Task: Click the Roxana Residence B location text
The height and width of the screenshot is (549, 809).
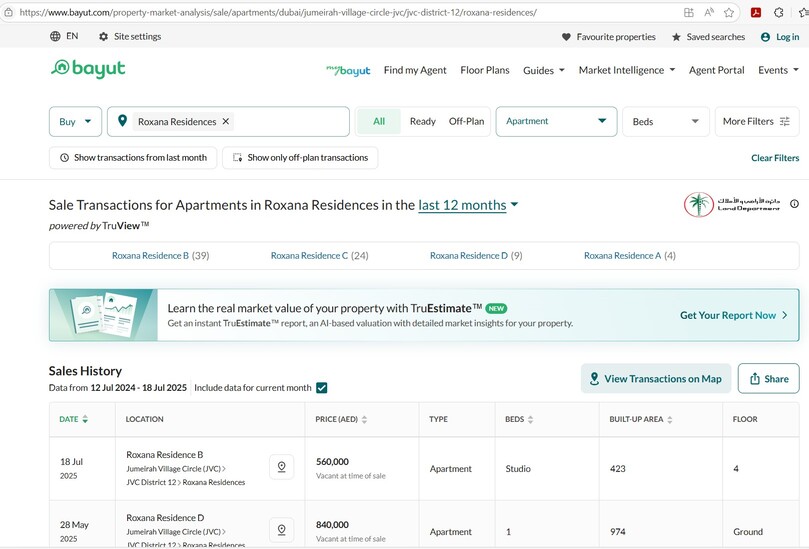Action: [165, 455]
